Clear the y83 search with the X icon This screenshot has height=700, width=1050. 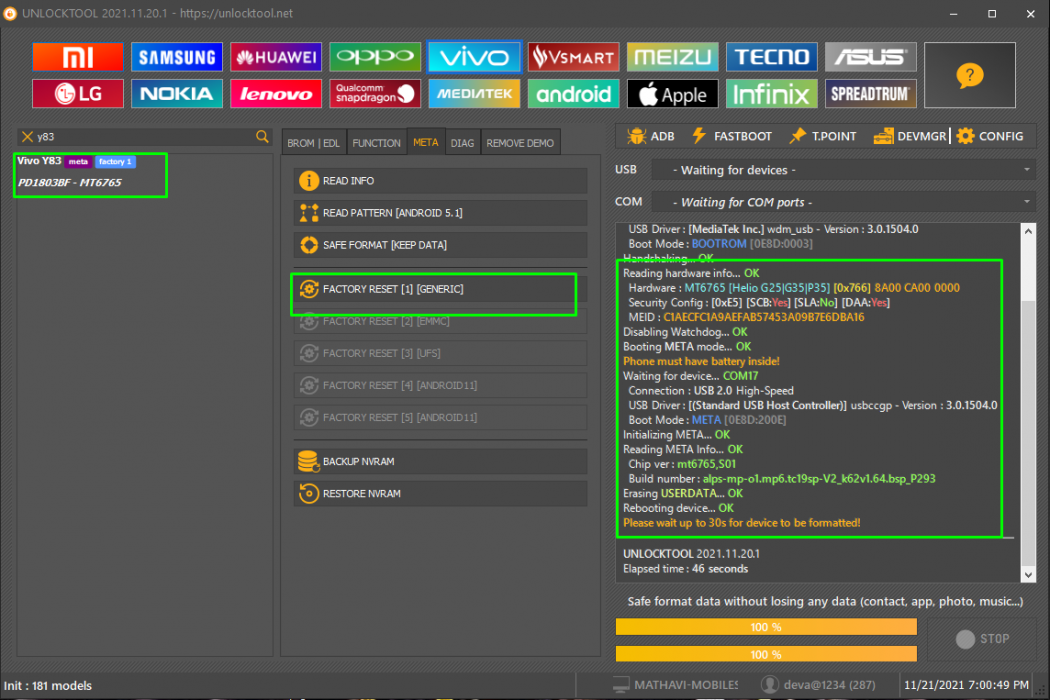(x=27, y=137)
